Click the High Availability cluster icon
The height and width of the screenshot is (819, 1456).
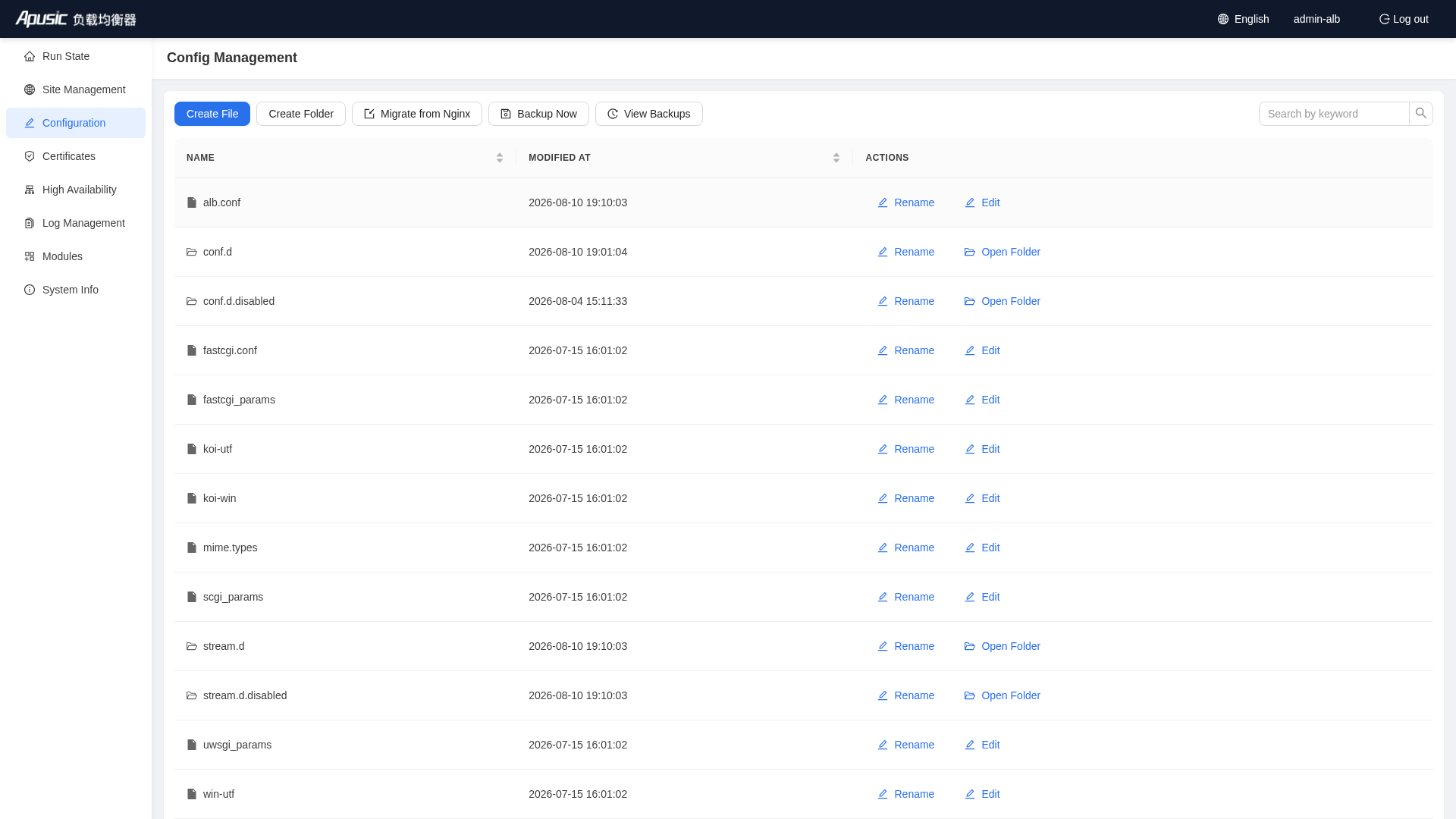[x=30, y=190]
